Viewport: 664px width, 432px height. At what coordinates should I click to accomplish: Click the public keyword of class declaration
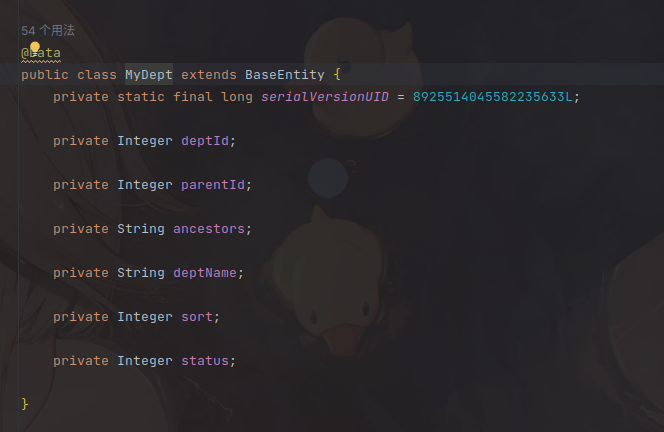coord(45,75)
